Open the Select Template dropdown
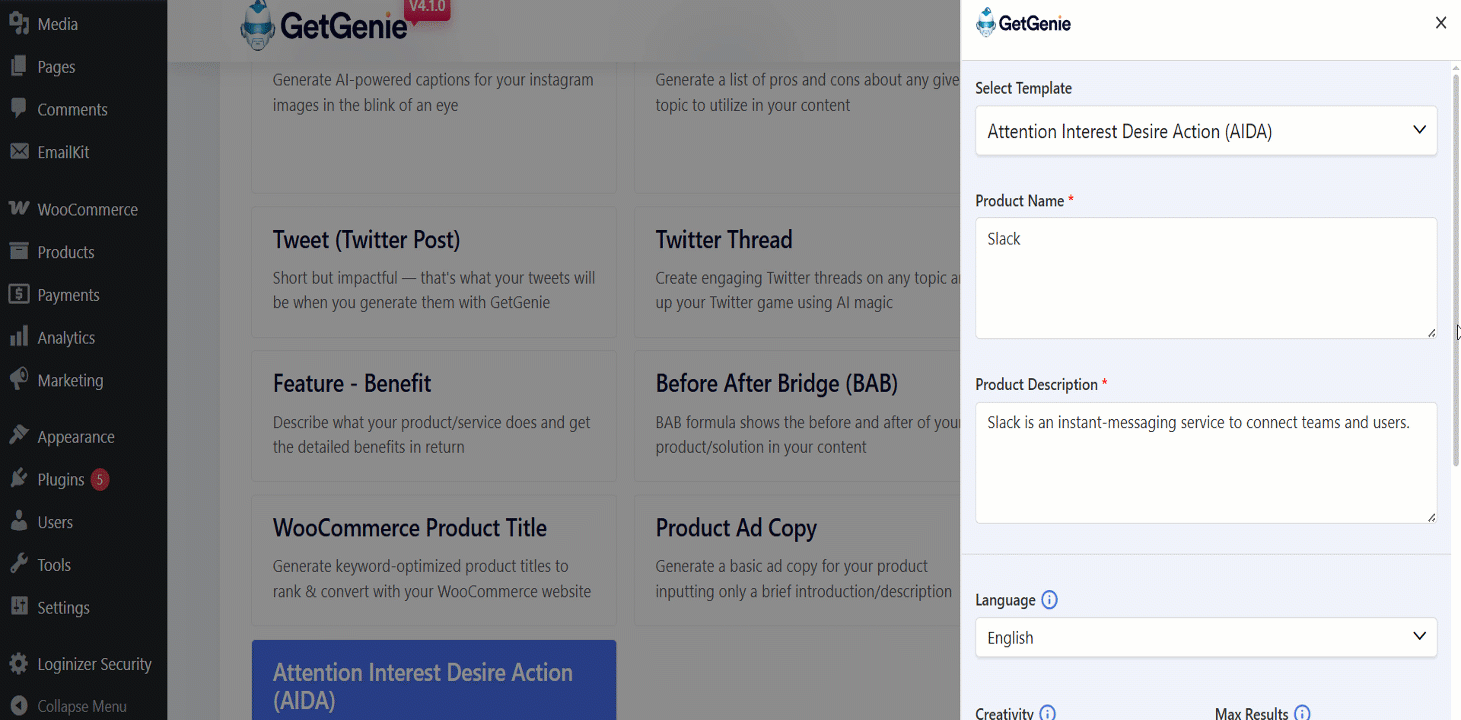This screenshot has height=720, width=1461. point(1206,131)
